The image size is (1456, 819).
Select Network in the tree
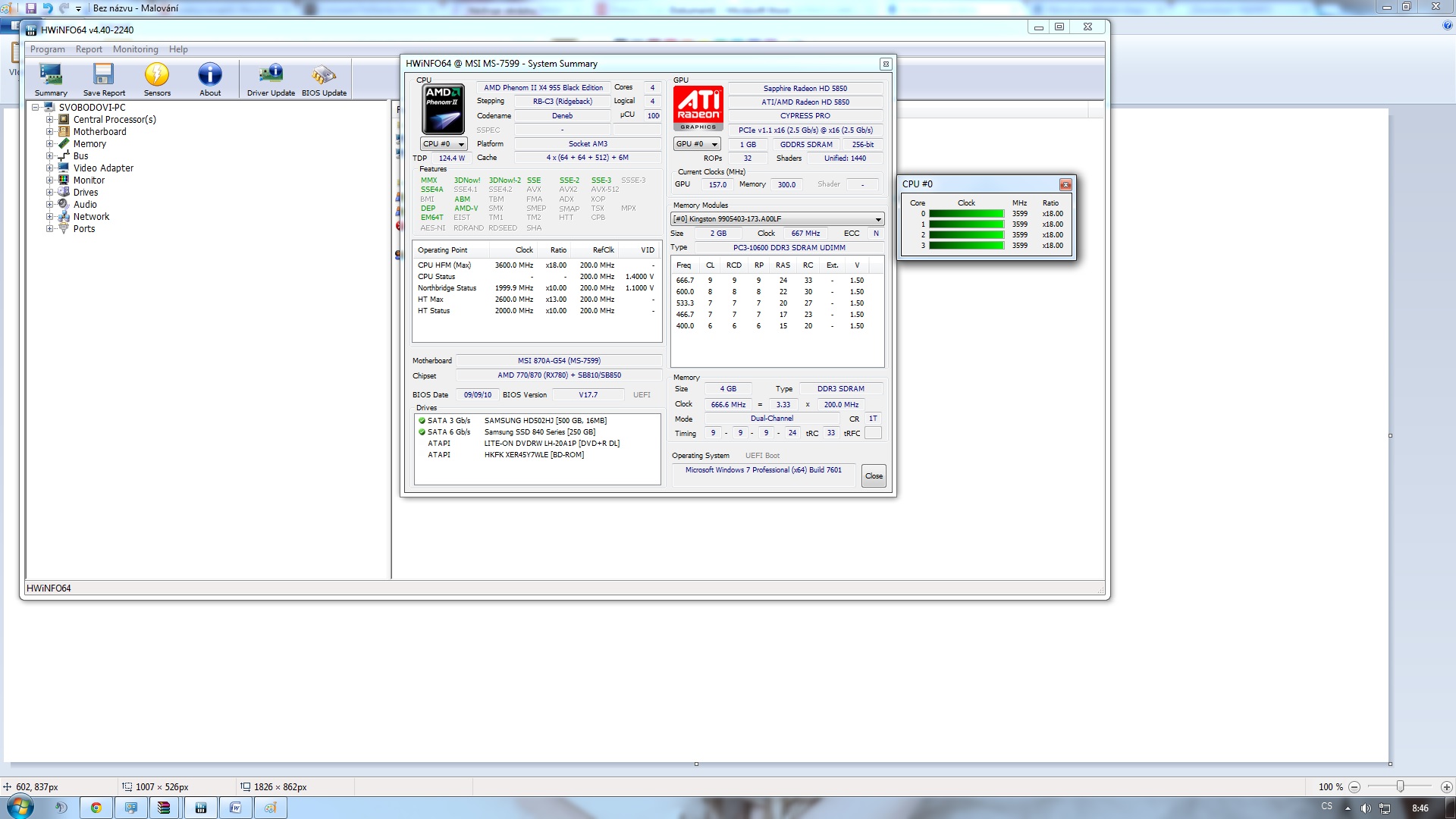(91, 217)
